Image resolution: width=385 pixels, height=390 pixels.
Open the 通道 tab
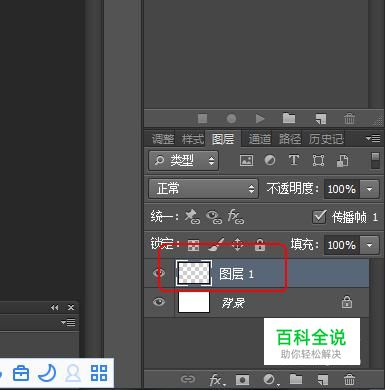[x=260, y=139]
